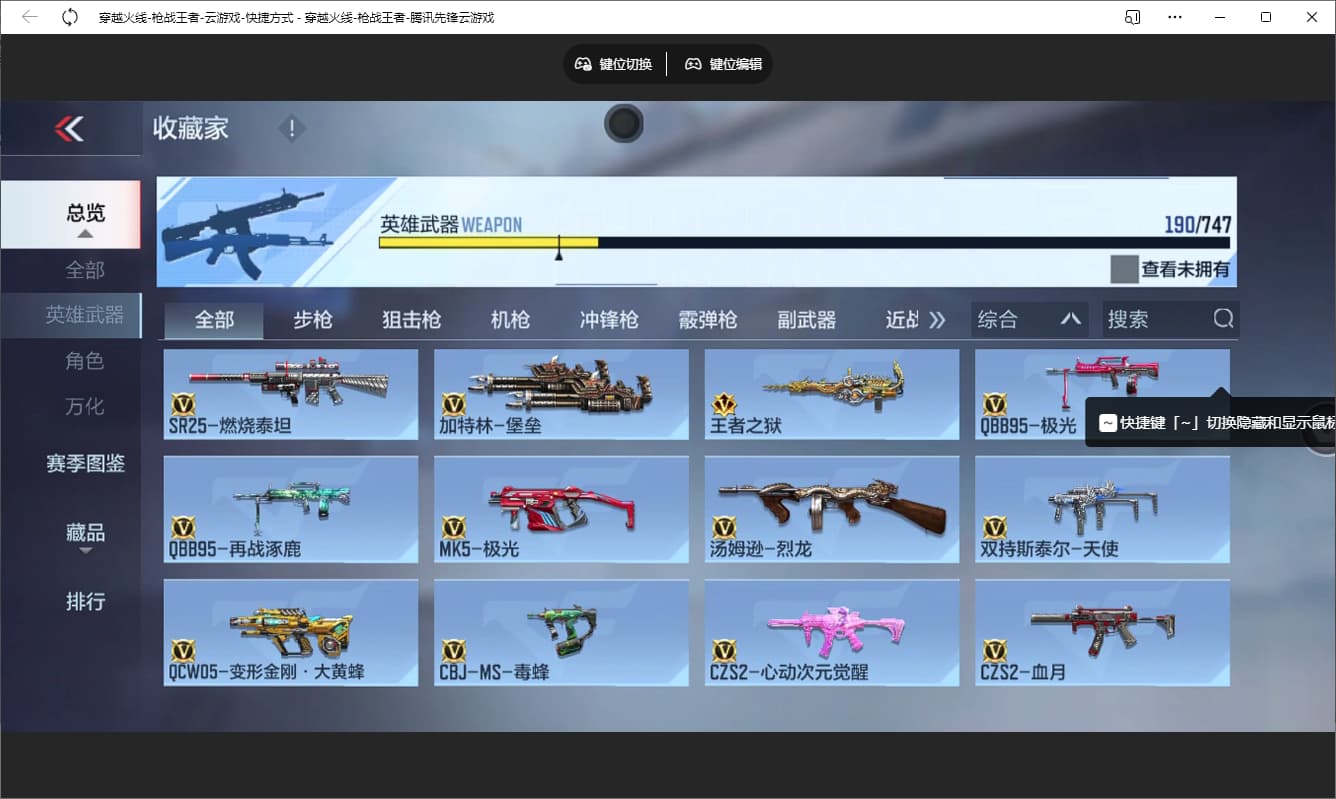1336x799 pixels.
Task: Click the 快捷键 tooltip about hiding the mouse
Action: pos(1210,423)
